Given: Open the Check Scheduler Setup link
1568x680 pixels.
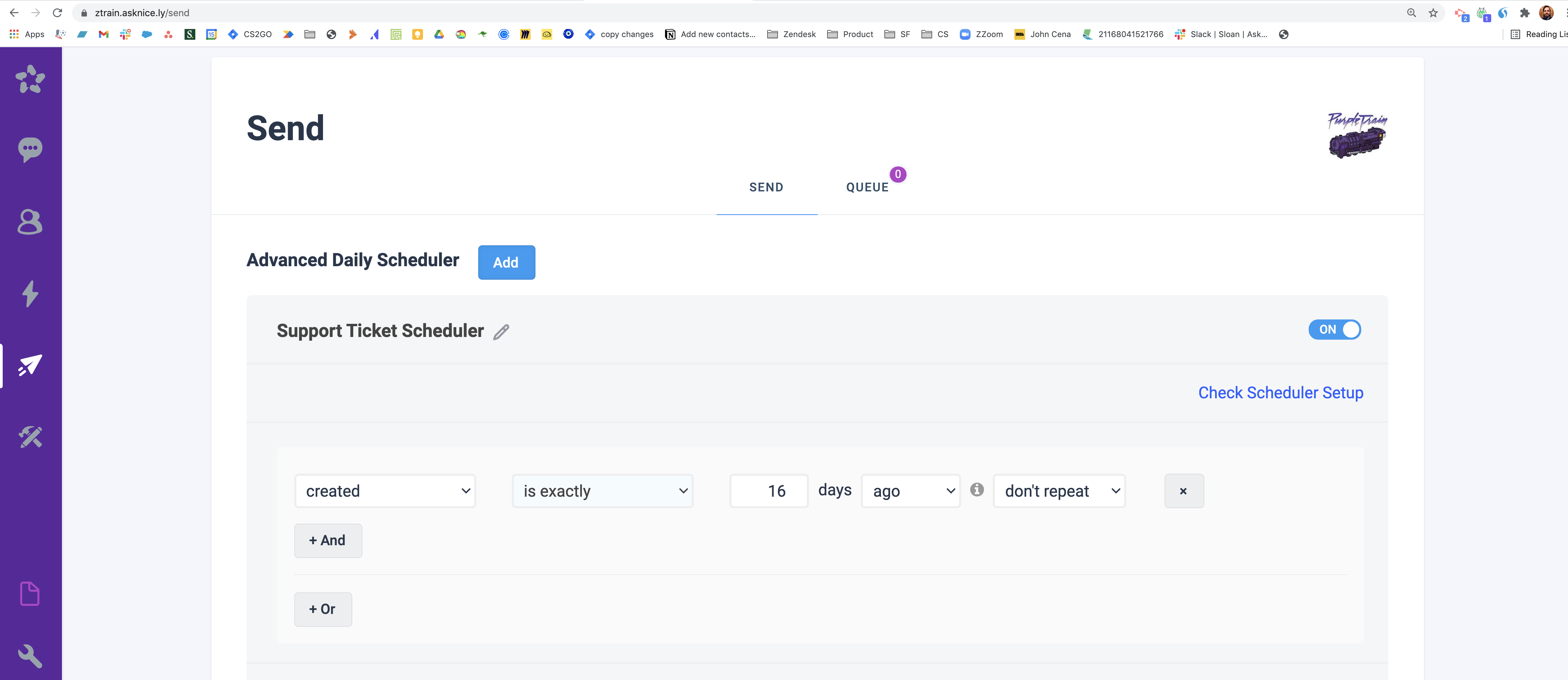Looking at the screenshot, I should coord(1281,393).
